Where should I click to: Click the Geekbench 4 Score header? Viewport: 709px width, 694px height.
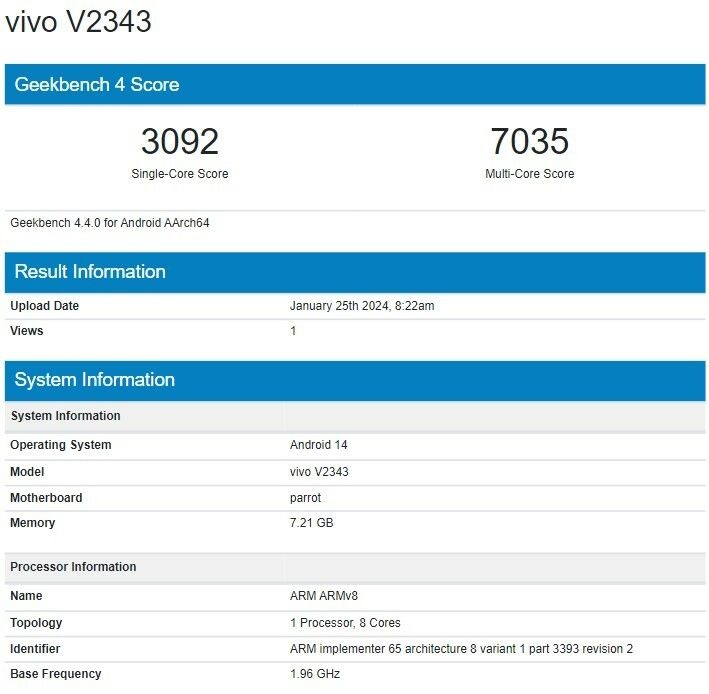click(97, 85)
